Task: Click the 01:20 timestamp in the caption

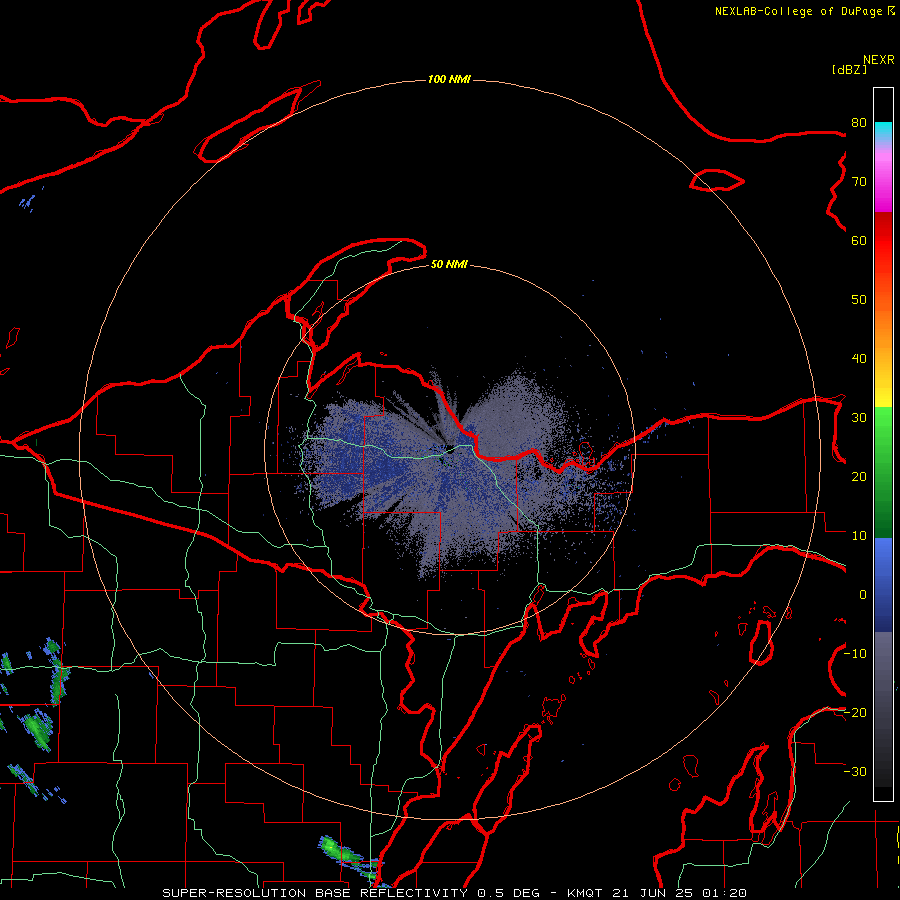Action: [x=724, y=893]
